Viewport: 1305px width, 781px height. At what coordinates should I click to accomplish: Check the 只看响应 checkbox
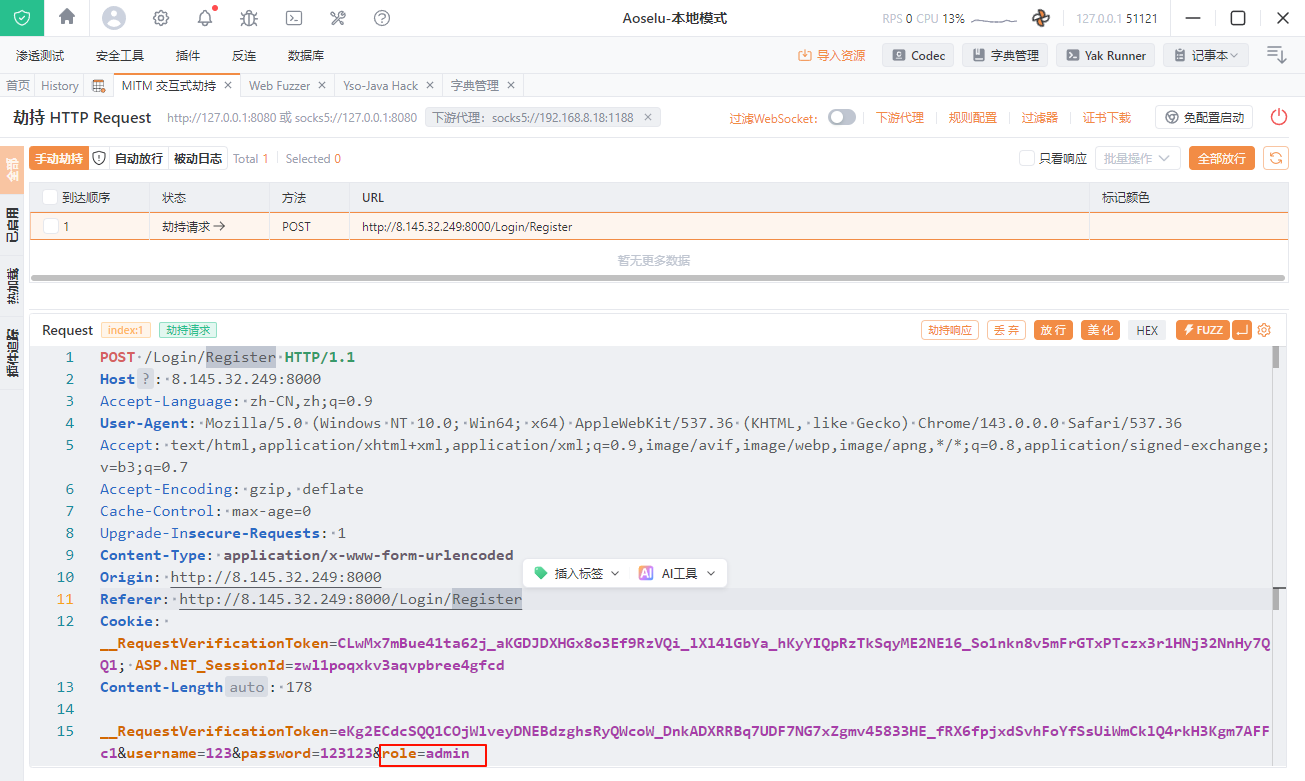(1026, 158)
